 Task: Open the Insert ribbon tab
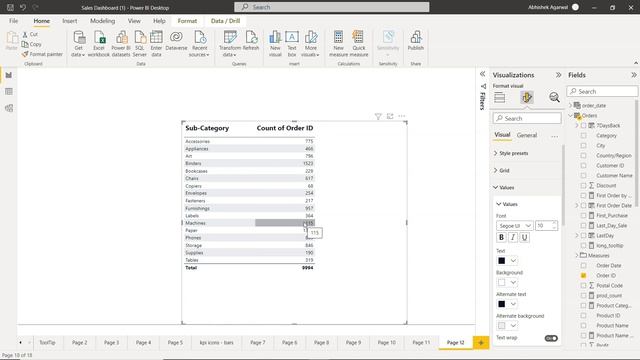point(70,21)
